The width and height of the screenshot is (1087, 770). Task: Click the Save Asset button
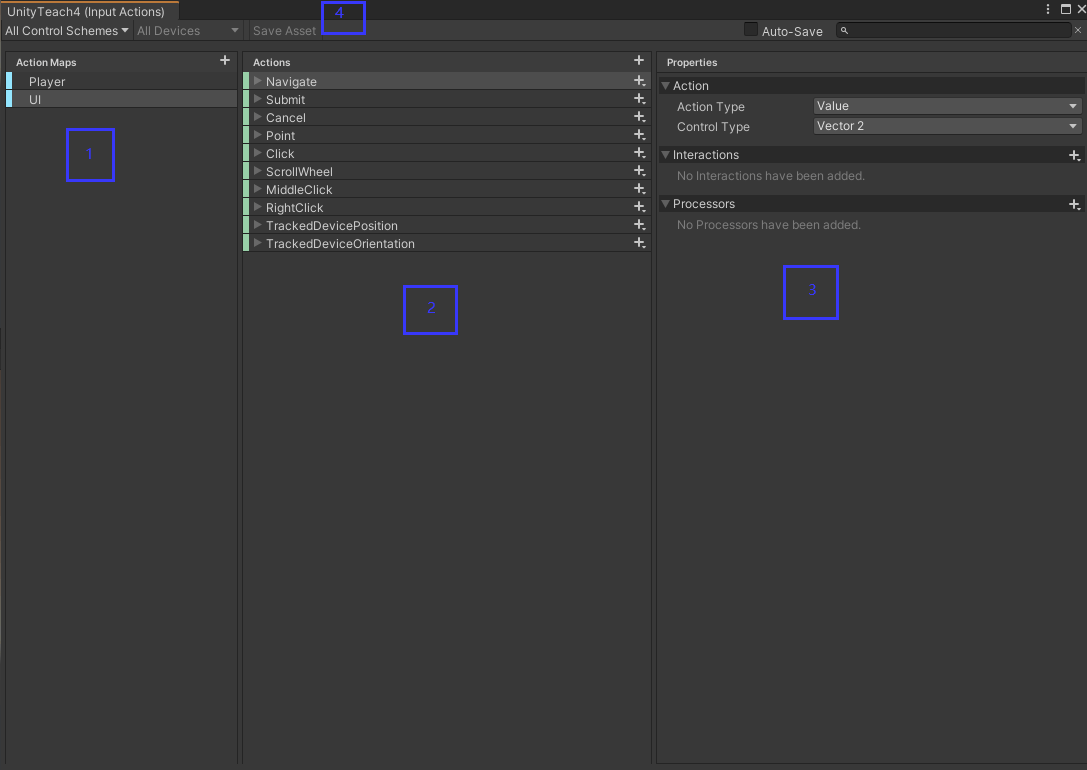click(x=284, y=30)
